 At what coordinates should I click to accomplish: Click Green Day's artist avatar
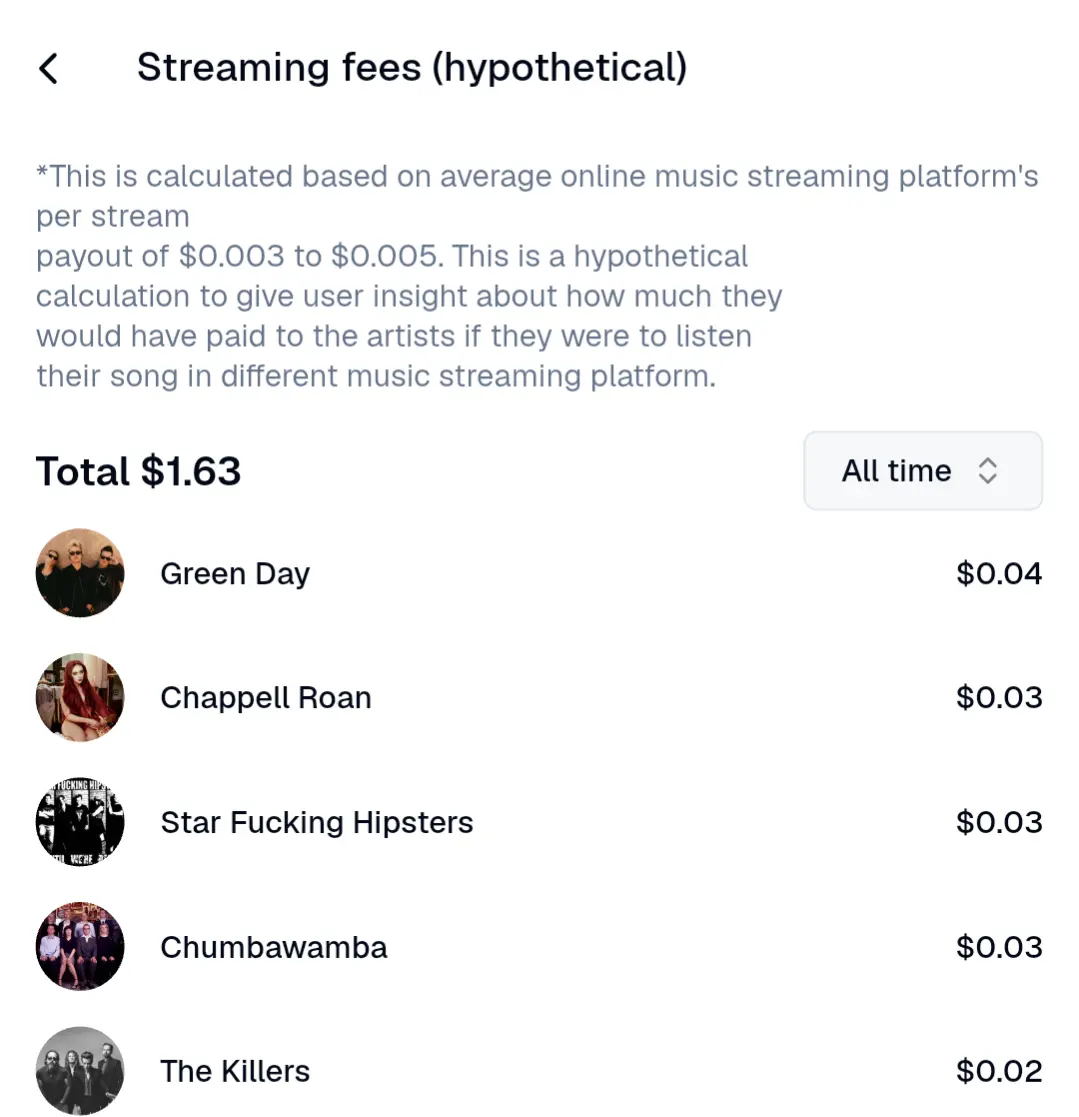pyautogui.click(x=80, y=573)
